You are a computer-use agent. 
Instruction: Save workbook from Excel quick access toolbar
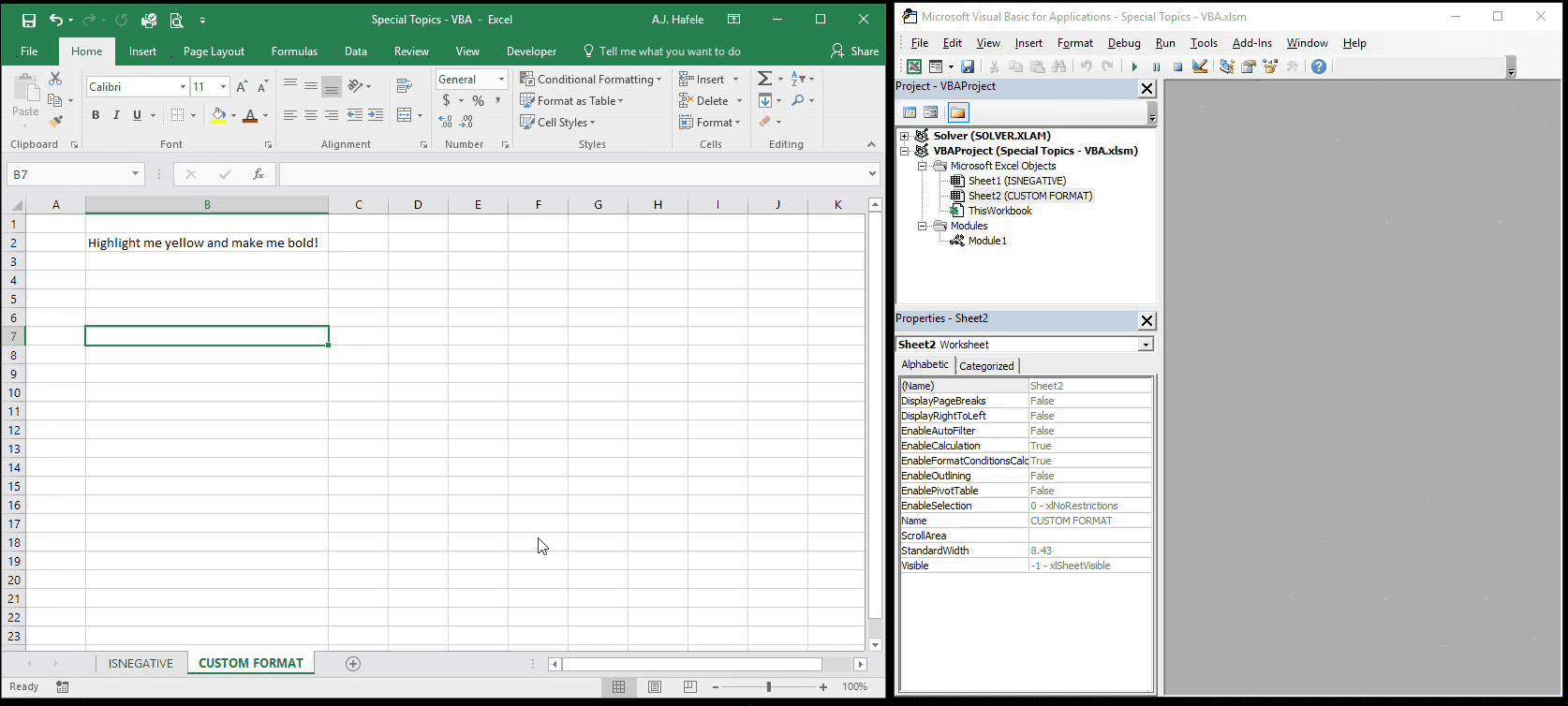pyautogui.click(x=29, y=20)
